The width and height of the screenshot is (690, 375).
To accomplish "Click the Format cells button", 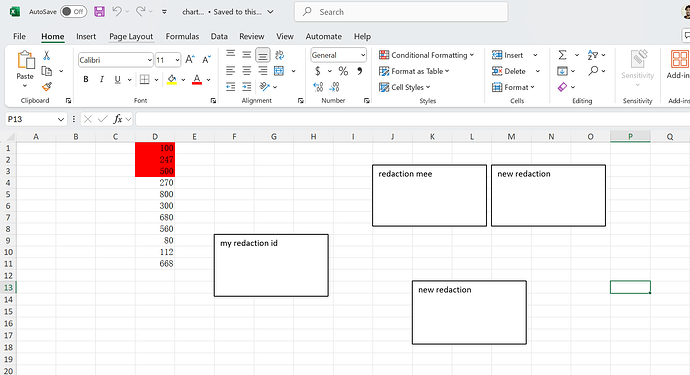I will point(513,87).
